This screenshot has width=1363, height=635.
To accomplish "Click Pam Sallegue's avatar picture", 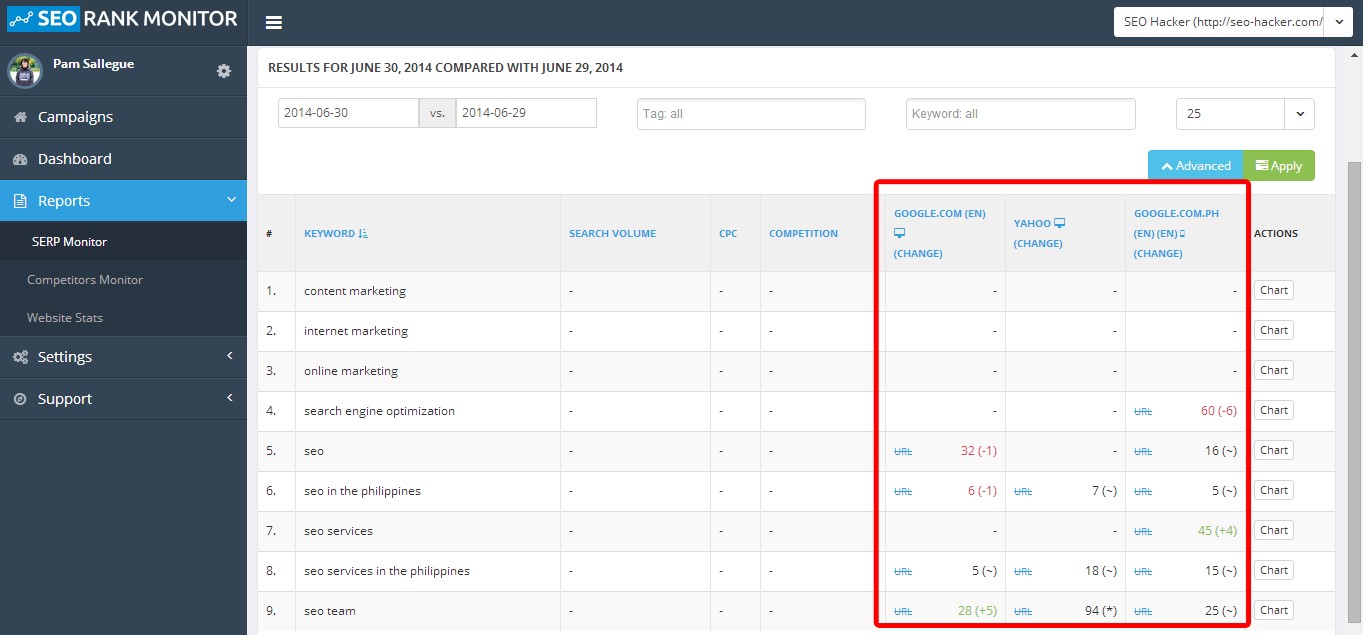I will pyautogui.click(x=24, y=70).
